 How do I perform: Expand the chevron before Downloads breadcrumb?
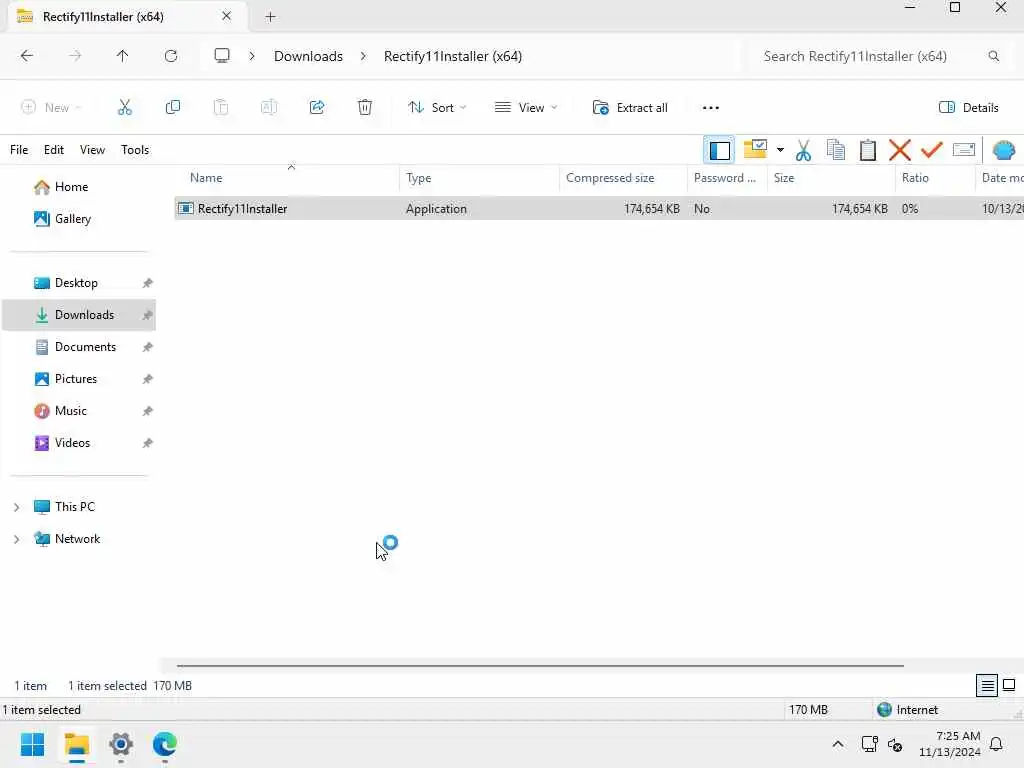(251, 56)
